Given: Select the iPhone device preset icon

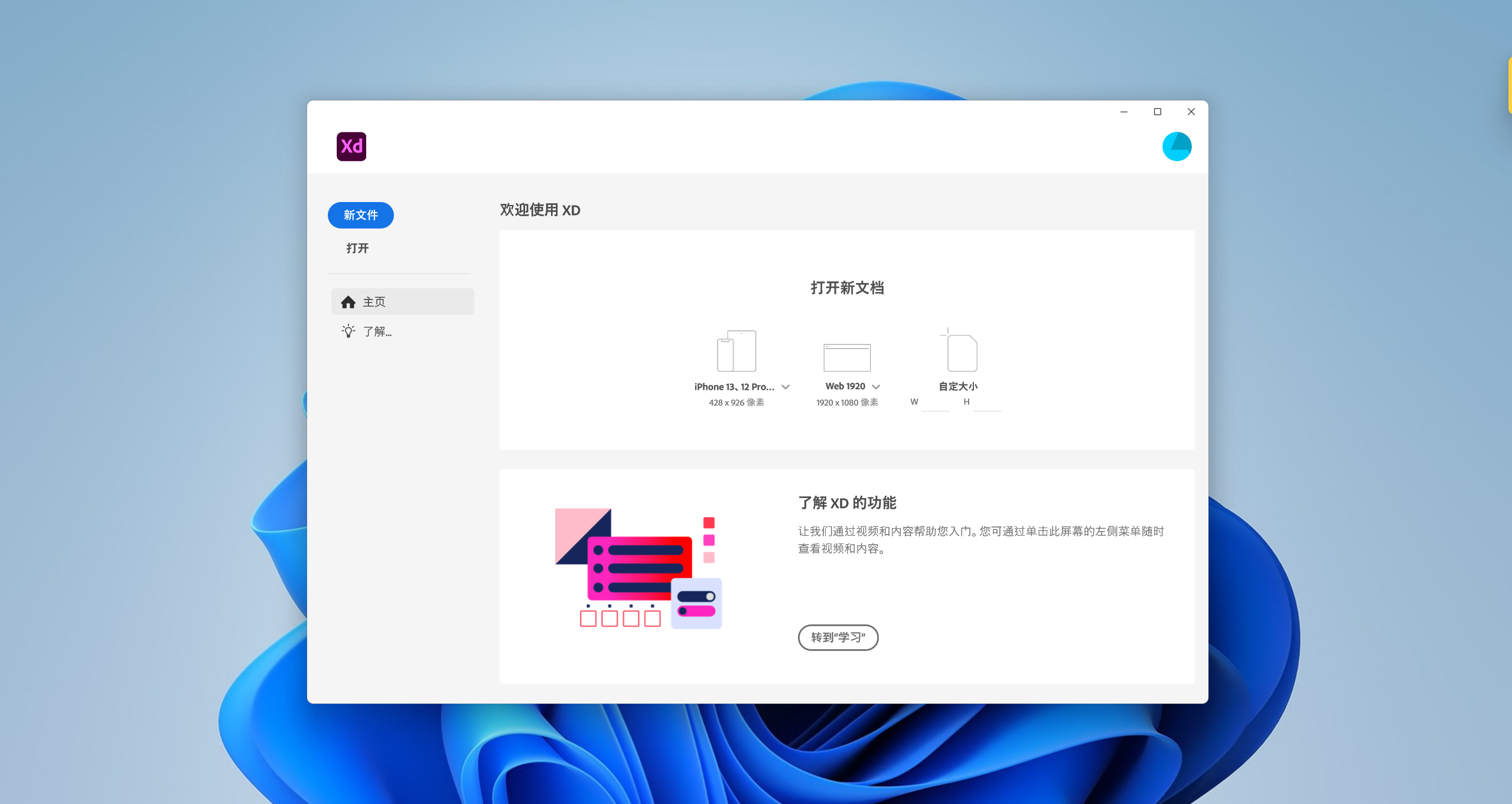Looking at the screenshot, I should [x=737, y=351].
